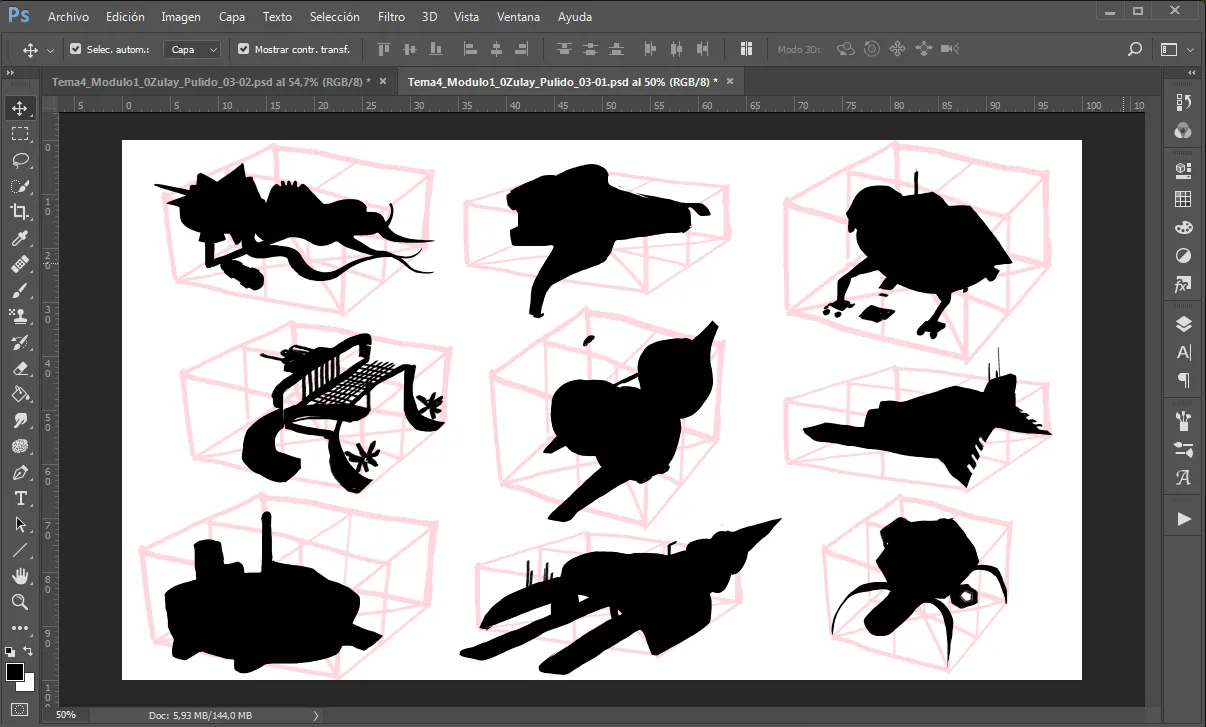Click the auto-align layers button
Screen dimensions: 1206x727
click(x=746, y=49)
